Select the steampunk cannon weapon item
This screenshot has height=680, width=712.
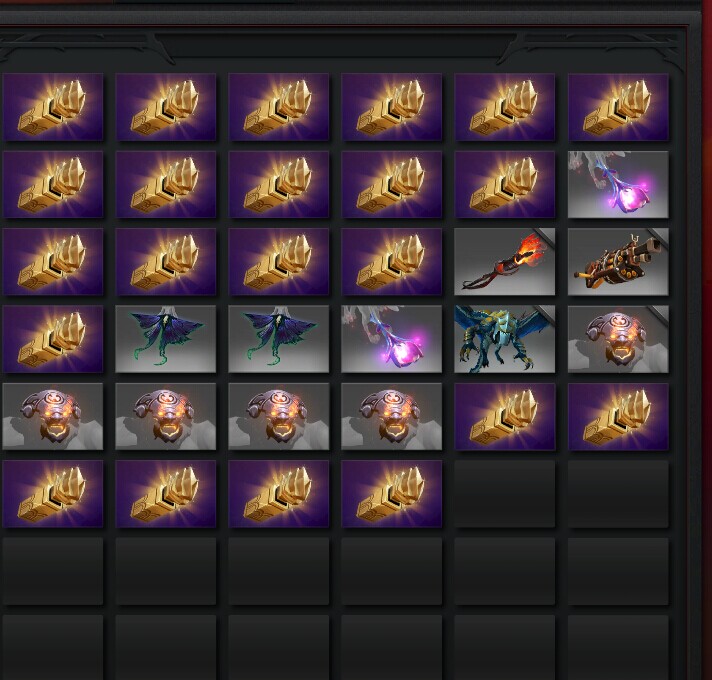[618, 262]
